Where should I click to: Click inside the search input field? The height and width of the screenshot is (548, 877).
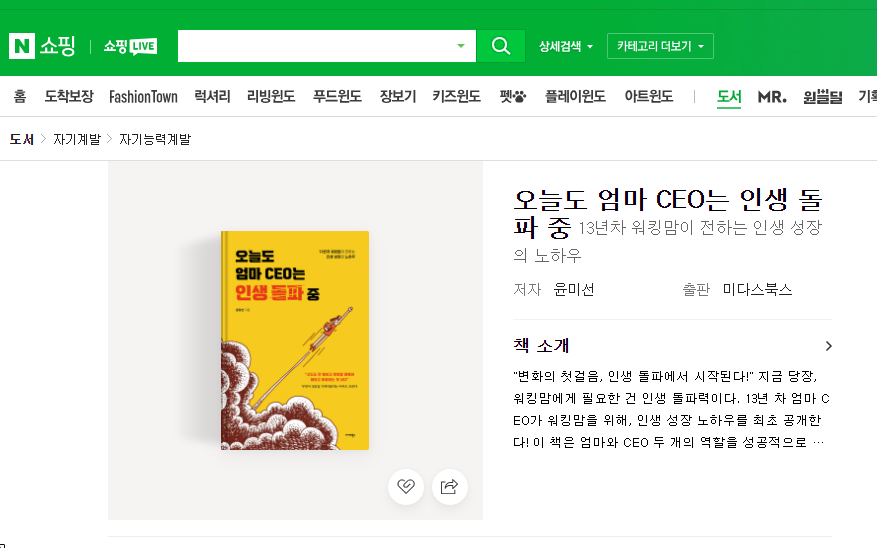(x=315, y=46)
